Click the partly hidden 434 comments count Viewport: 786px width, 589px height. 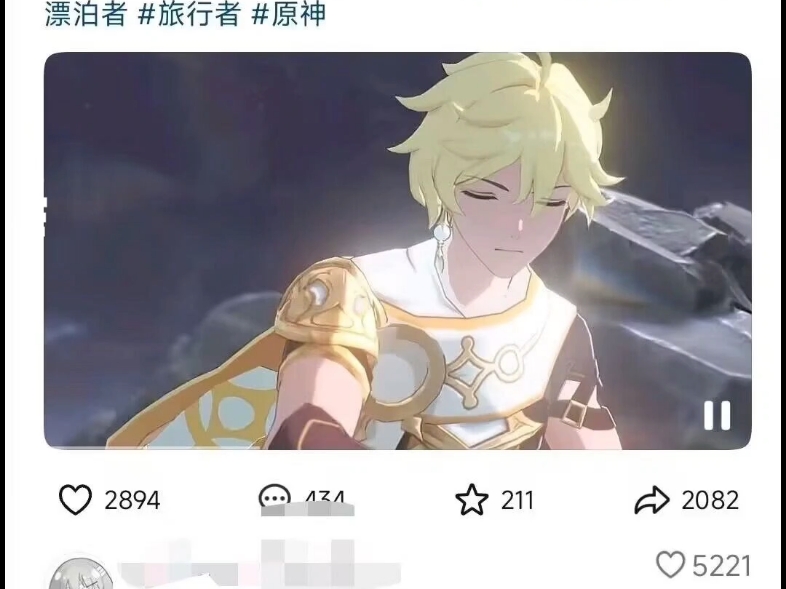click(x=324, y=496)
